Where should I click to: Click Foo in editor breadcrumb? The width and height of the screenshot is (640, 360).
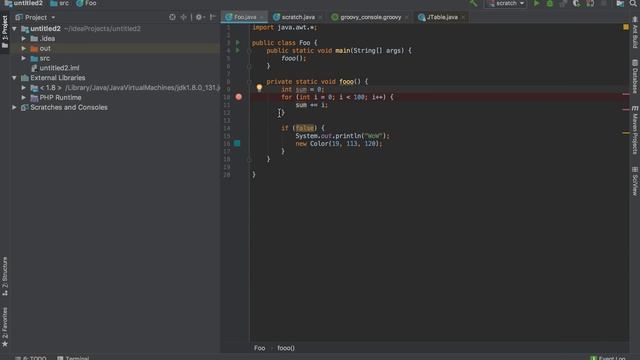(x=259, y=348)
